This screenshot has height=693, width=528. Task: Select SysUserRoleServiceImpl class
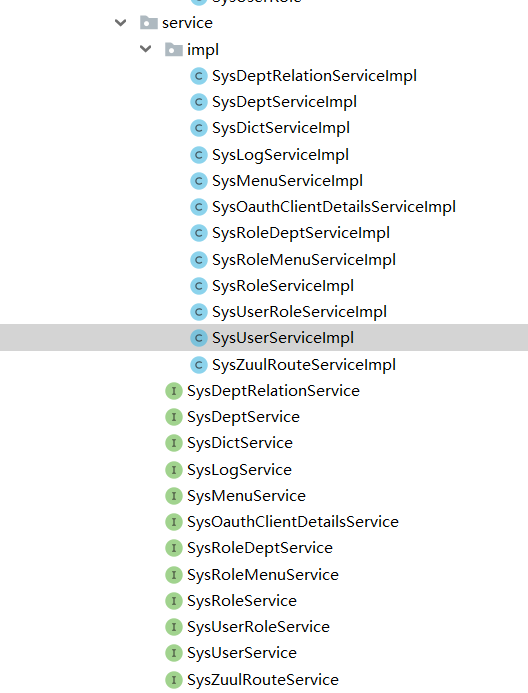(299, 312)
